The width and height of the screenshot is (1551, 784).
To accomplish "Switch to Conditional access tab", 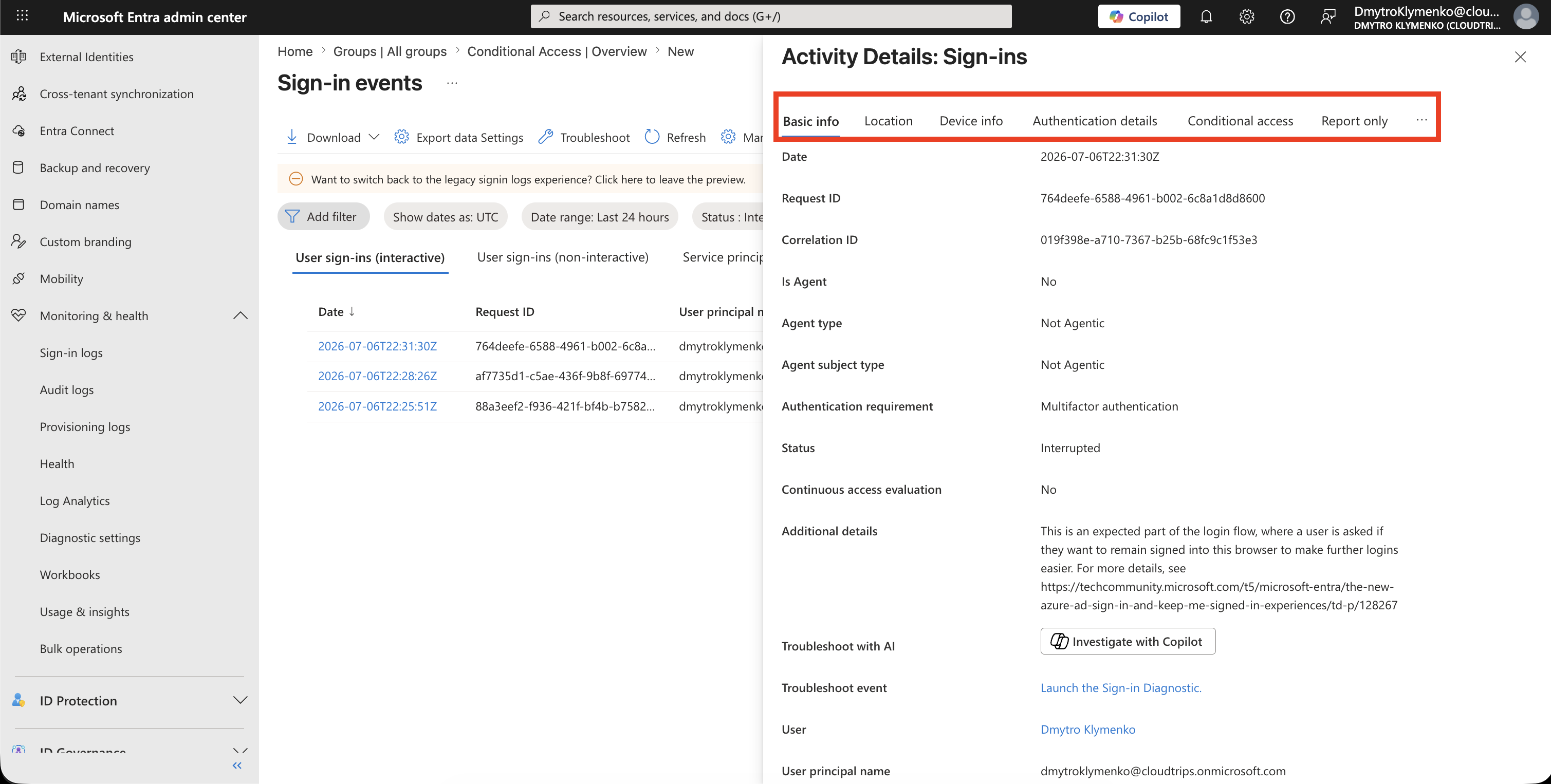I will click(1240, 121).
